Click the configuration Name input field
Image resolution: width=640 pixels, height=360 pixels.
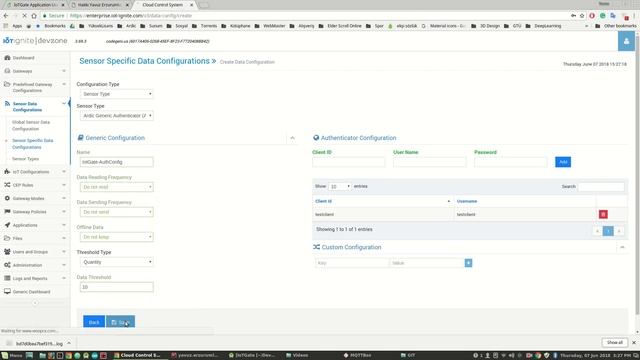[117, 162]
